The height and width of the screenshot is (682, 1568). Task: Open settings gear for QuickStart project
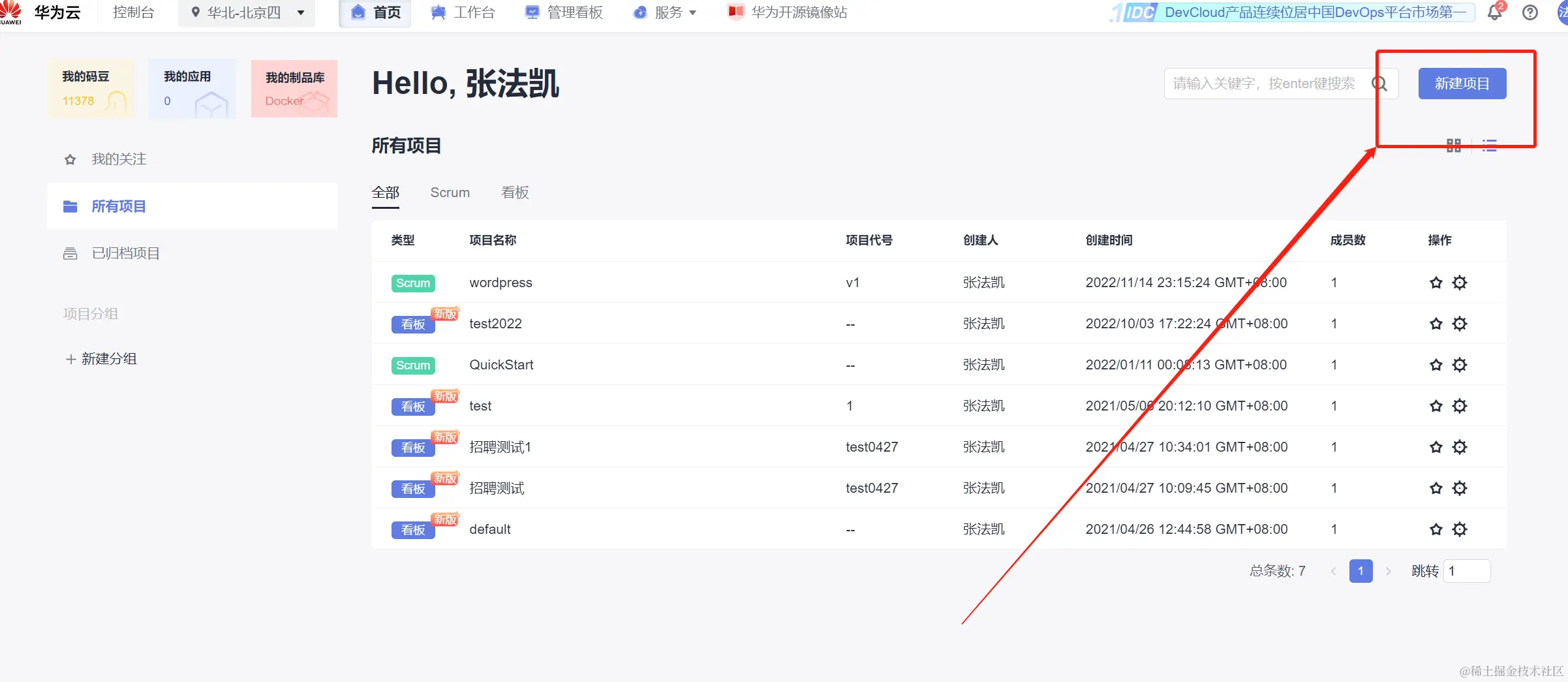(x=1460, y=365)
